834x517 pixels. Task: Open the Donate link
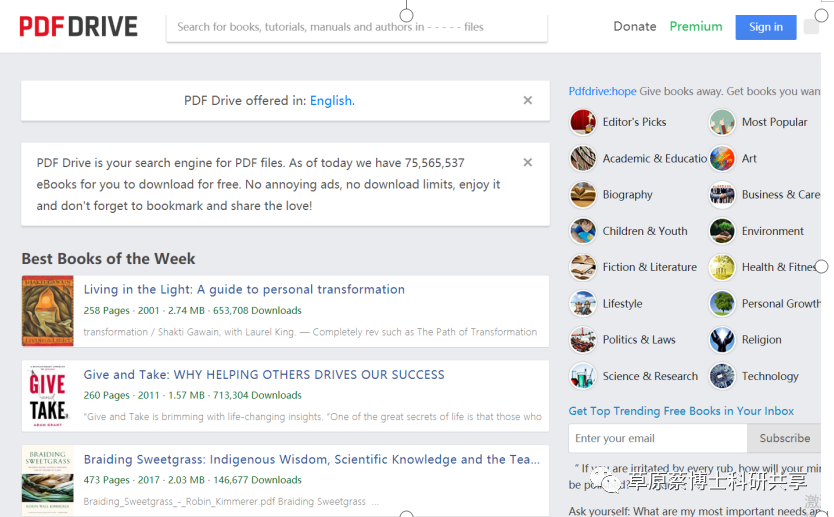[x=635, y=27]
